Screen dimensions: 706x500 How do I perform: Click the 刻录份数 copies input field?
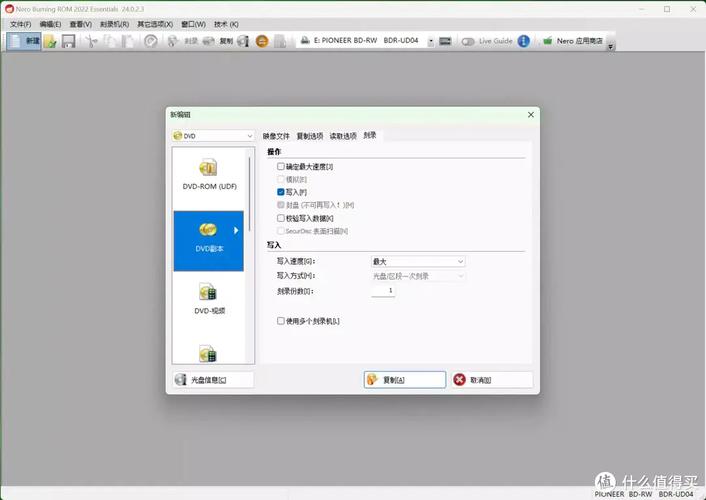(383, 291)
